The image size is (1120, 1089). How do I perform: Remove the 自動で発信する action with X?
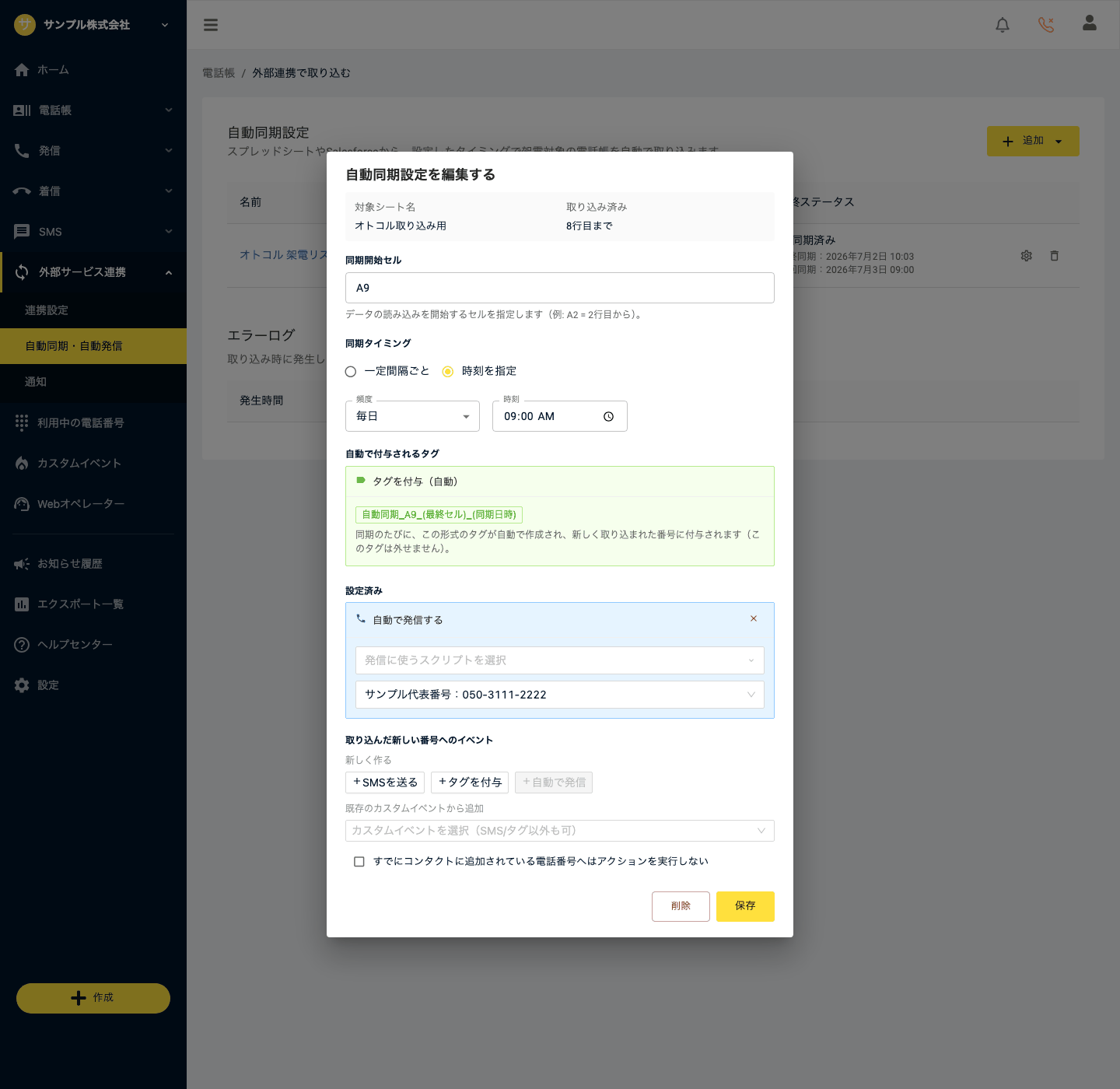click(754, 619)
